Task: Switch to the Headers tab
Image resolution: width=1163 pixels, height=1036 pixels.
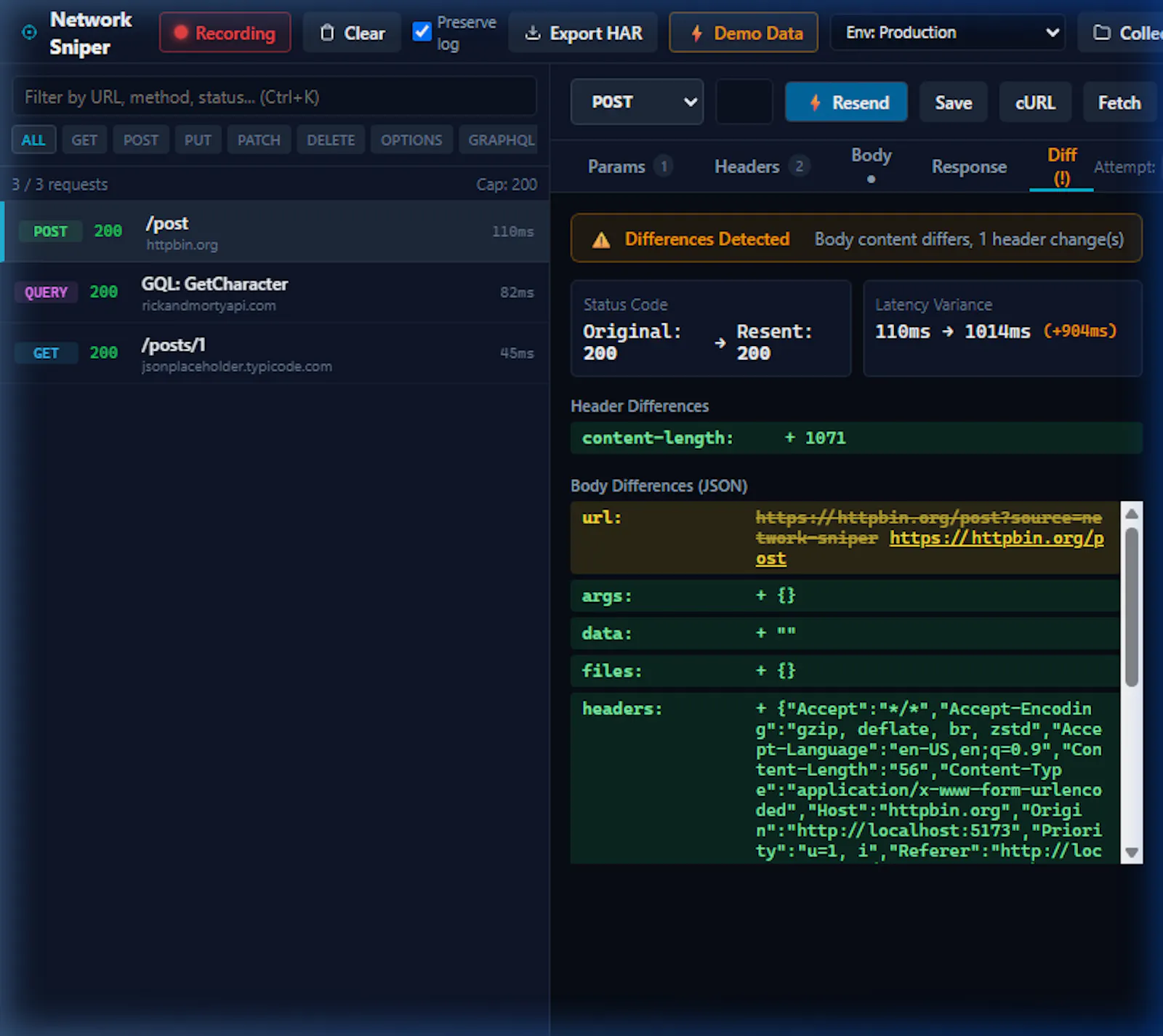Action: click(x=761, y=166)
